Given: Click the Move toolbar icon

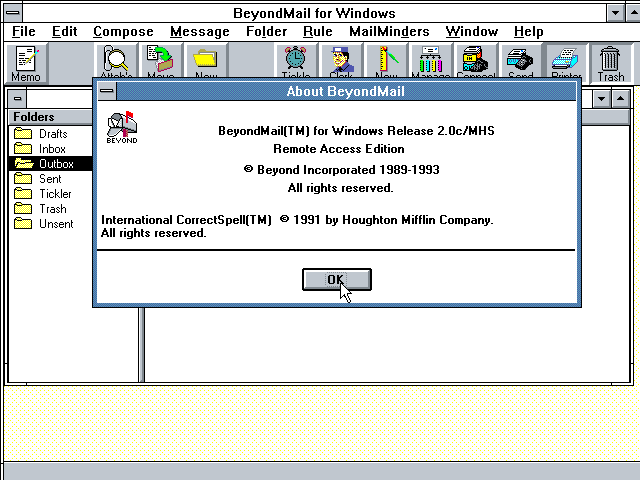Looking at the screenshot, I should pos(161,60).
